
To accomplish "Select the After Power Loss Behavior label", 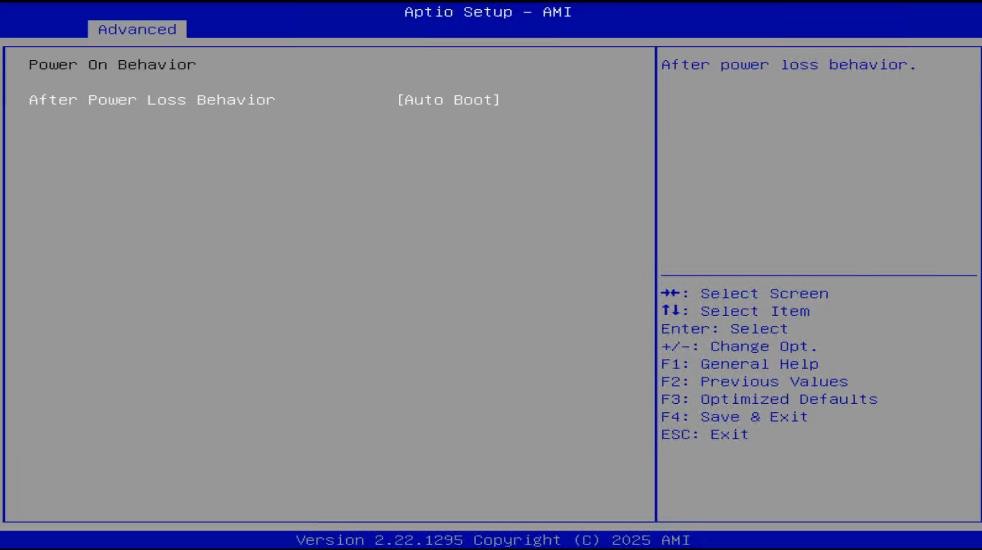I will tap(152, 100).
